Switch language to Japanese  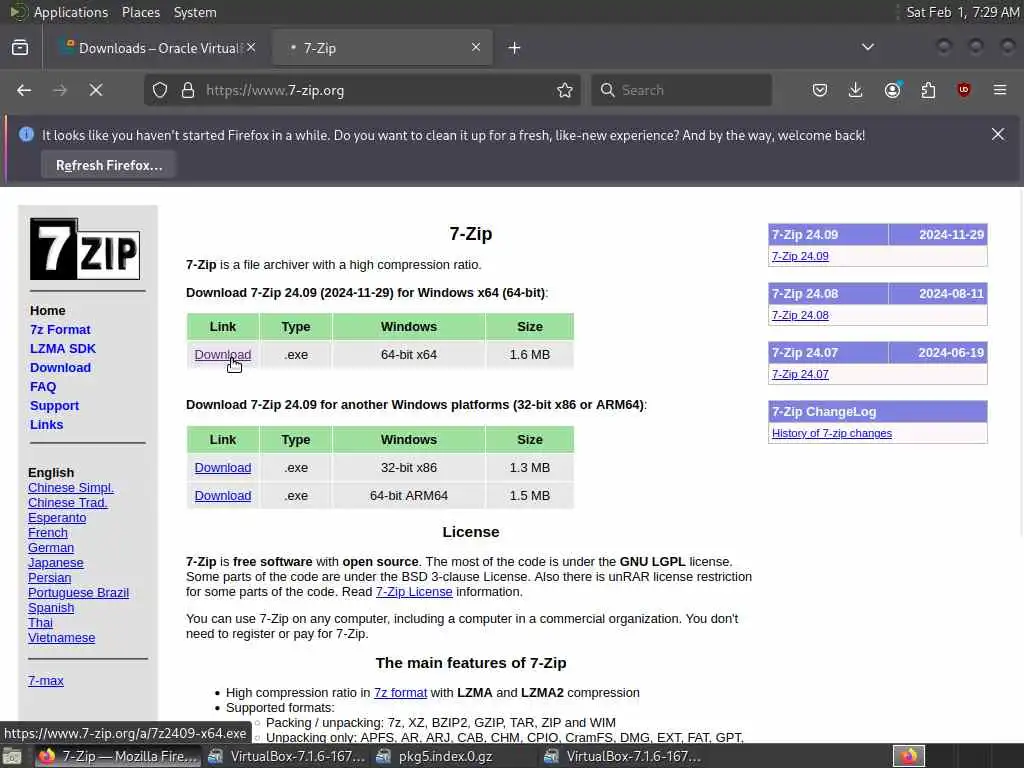pos(56,563)
